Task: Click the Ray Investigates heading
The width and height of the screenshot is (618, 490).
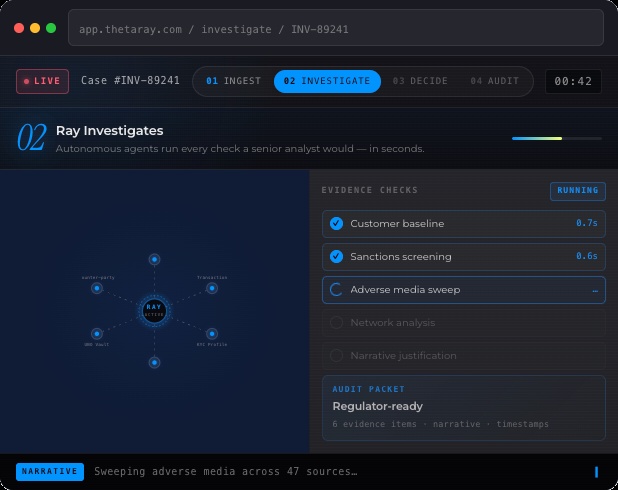Action: (110, 130)
